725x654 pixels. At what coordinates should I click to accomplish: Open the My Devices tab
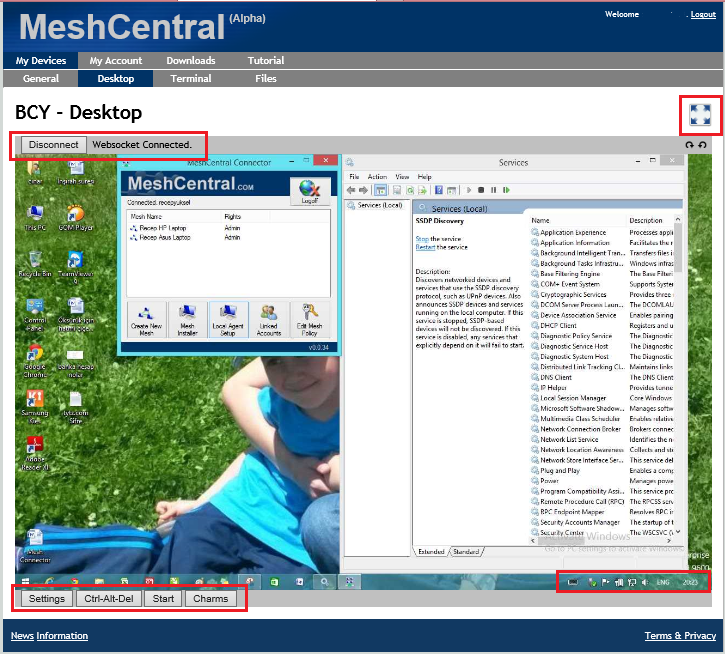coord(41,61)
